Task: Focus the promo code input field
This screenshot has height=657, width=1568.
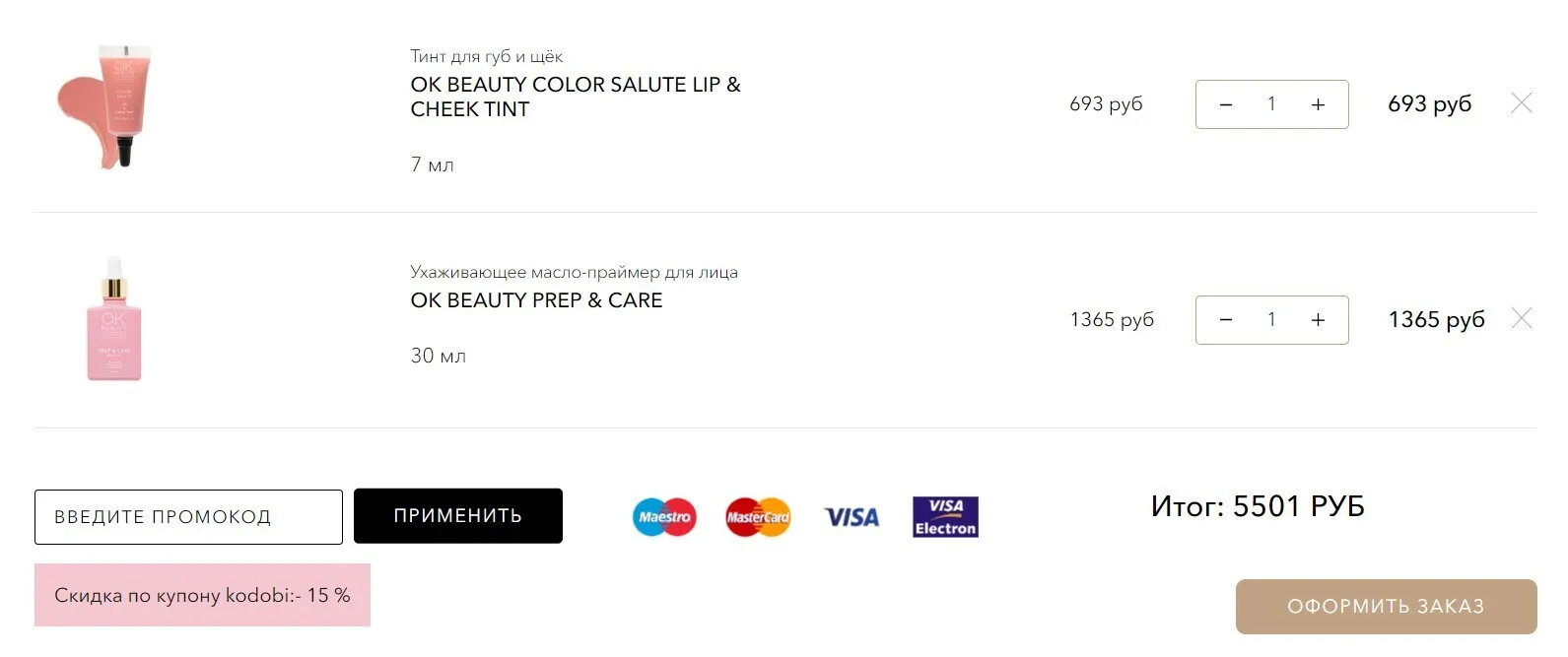Action: (x=188, y=517)
